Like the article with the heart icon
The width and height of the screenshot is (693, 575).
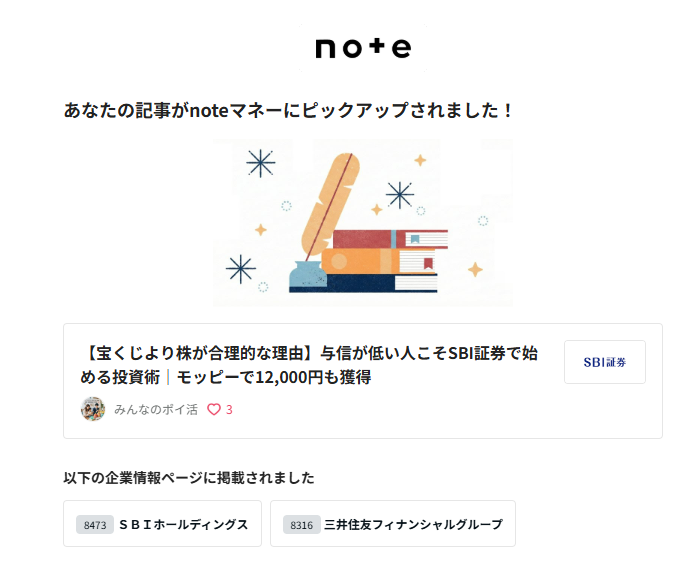pos(213,409)
